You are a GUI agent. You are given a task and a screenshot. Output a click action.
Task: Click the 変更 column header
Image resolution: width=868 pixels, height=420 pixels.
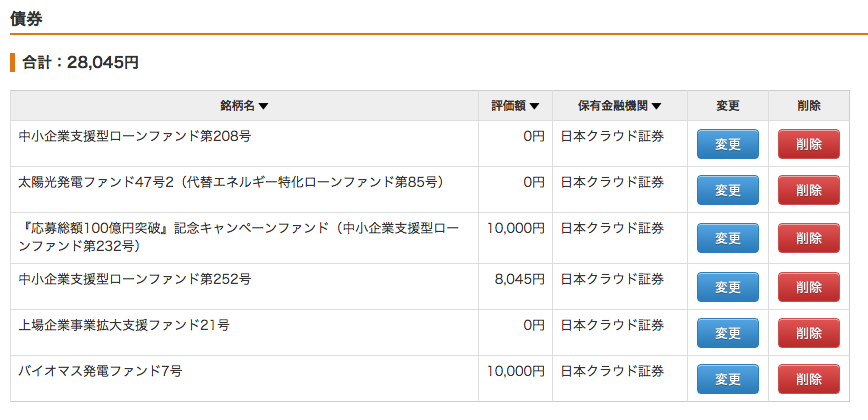tap(728, 106)
